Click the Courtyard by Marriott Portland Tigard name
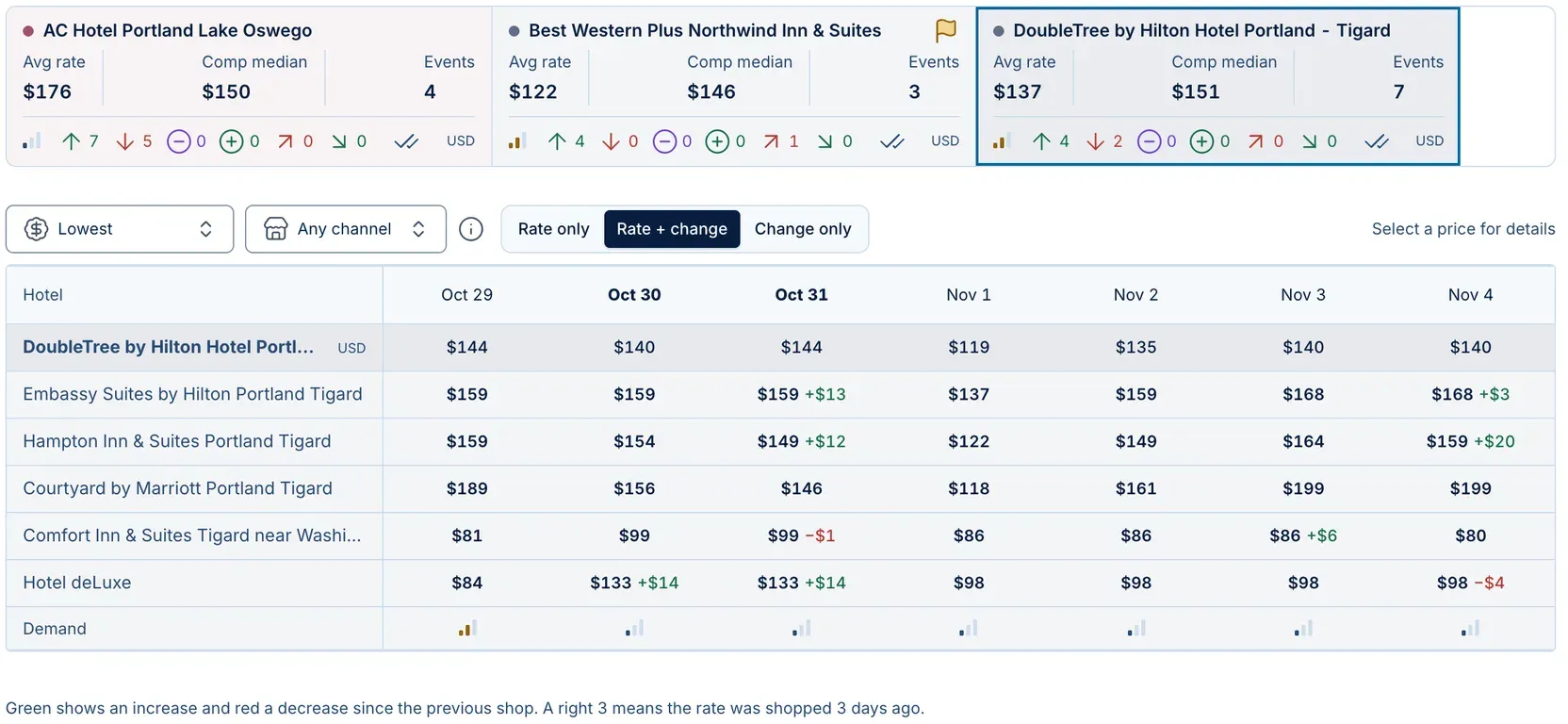1568x724 pixels. point(177,488)
